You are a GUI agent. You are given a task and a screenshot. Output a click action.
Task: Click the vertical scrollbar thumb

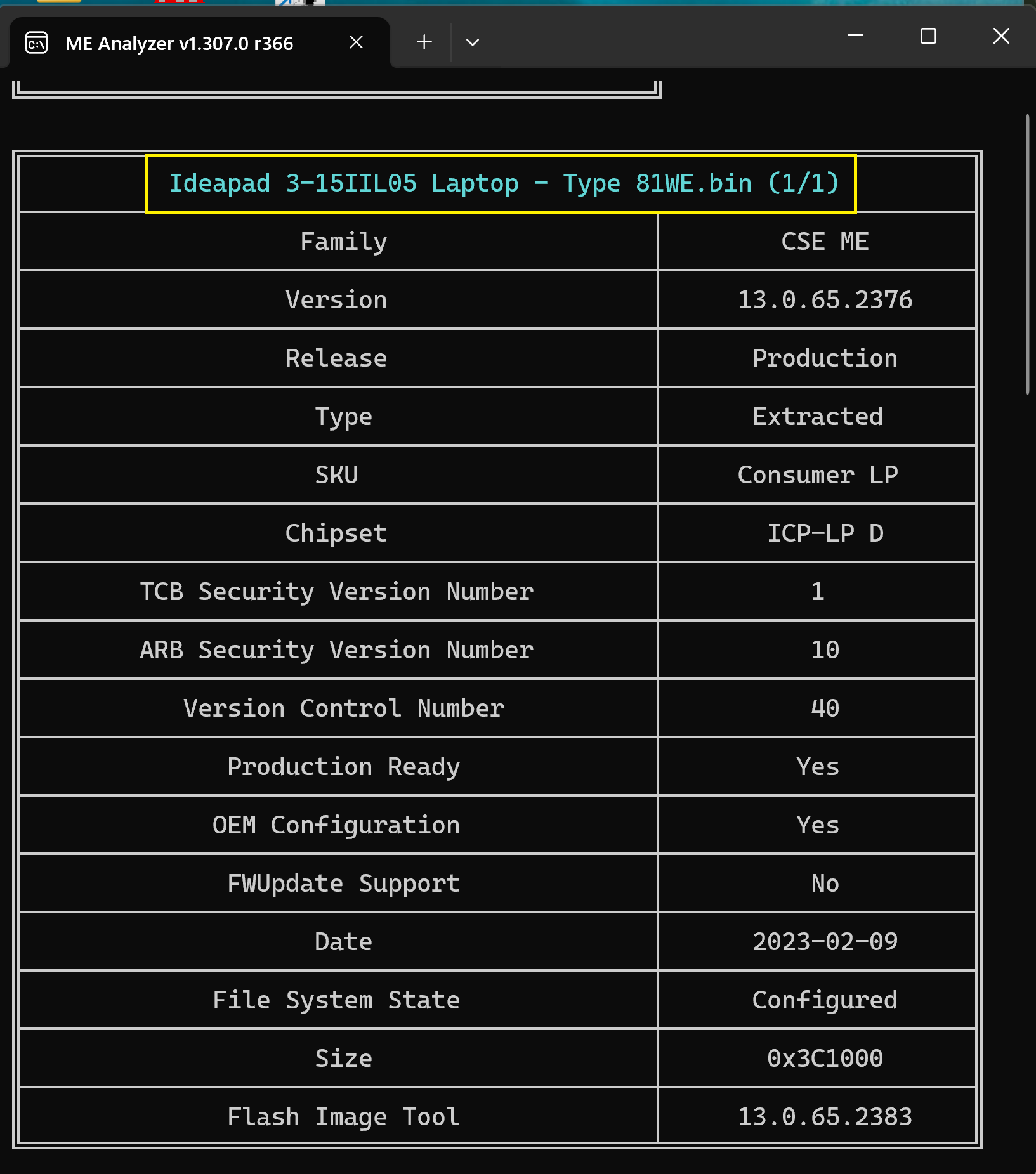click(1027, 254)
